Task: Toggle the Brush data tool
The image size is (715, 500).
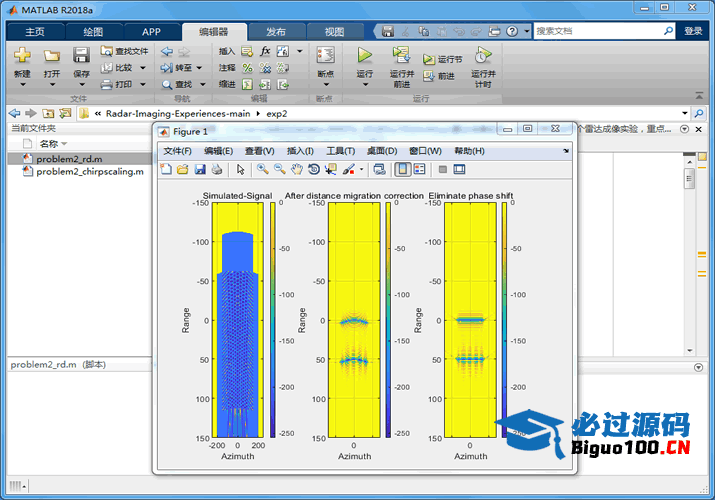Action: point(349,170)
